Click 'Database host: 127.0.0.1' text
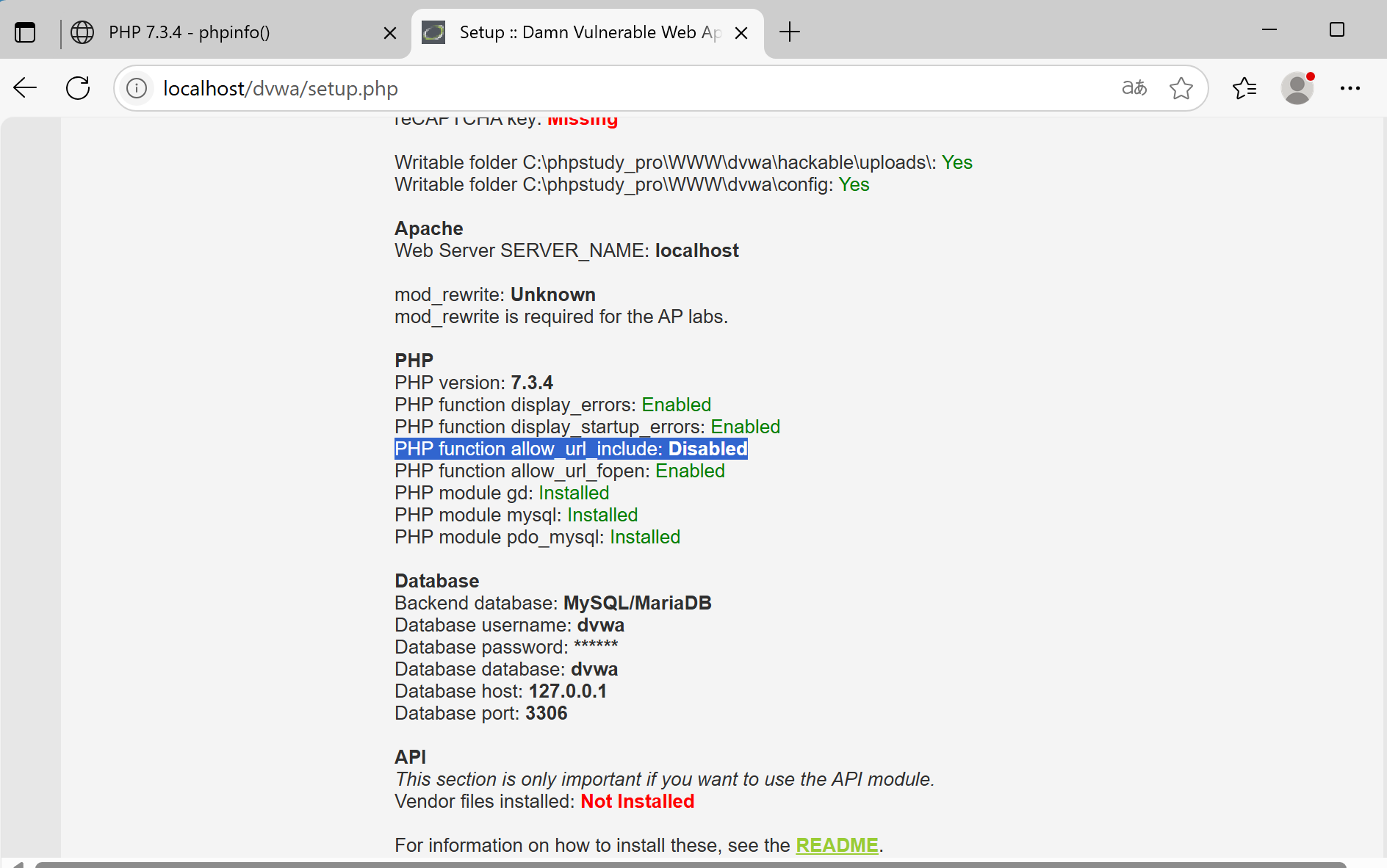Screen dimensions: 1387x868 click(500, 691)
